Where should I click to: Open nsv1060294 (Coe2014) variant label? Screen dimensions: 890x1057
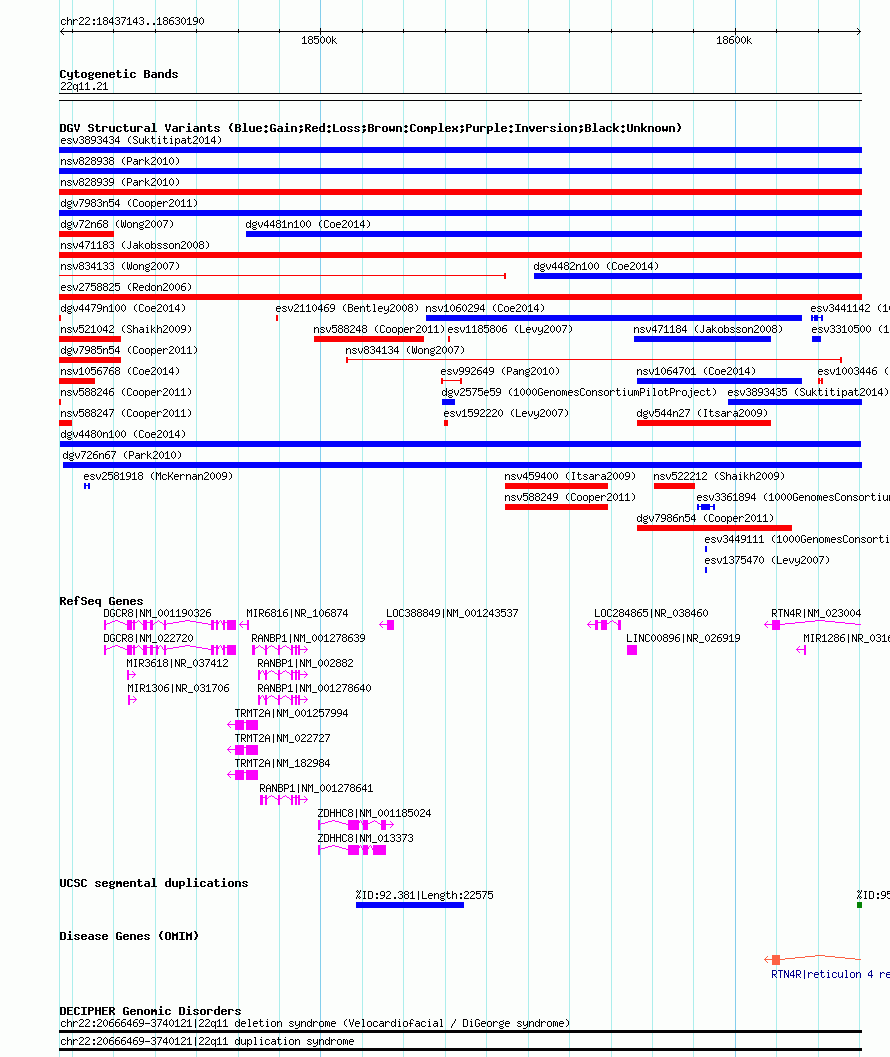[x=485, y=307]
